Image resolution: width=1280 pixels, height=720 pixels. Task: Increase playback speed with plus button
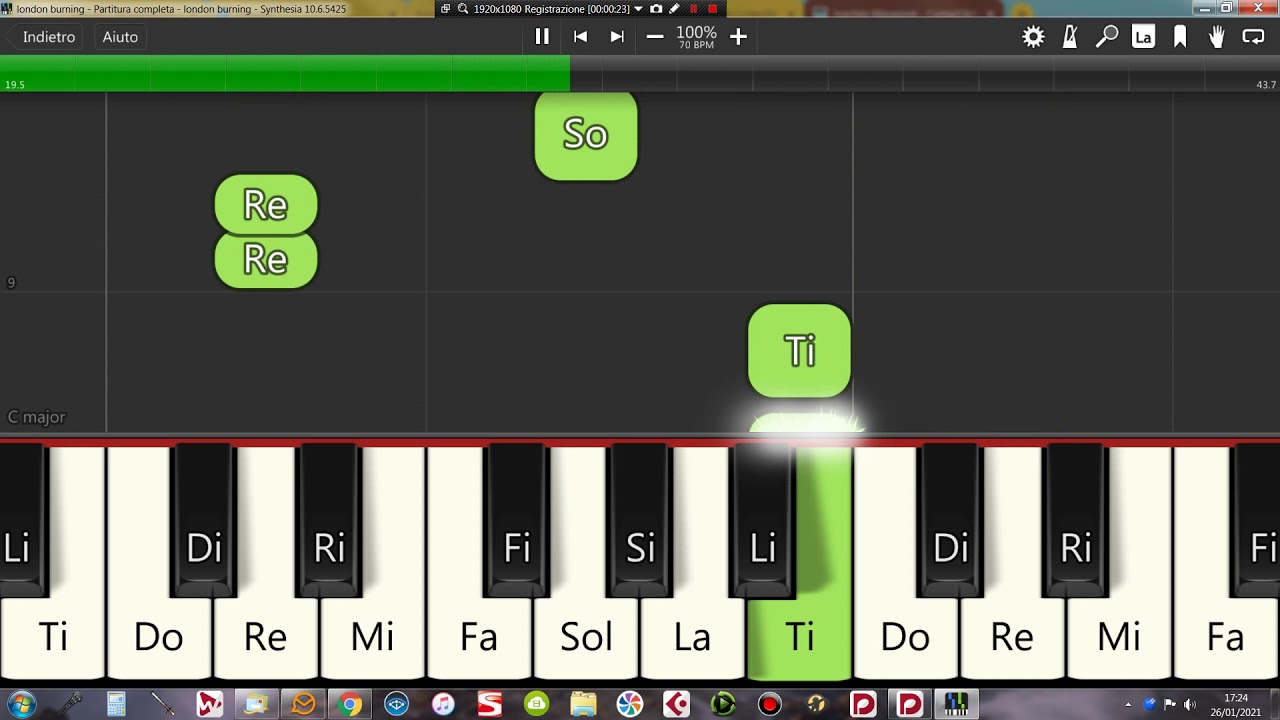point(738,36)
